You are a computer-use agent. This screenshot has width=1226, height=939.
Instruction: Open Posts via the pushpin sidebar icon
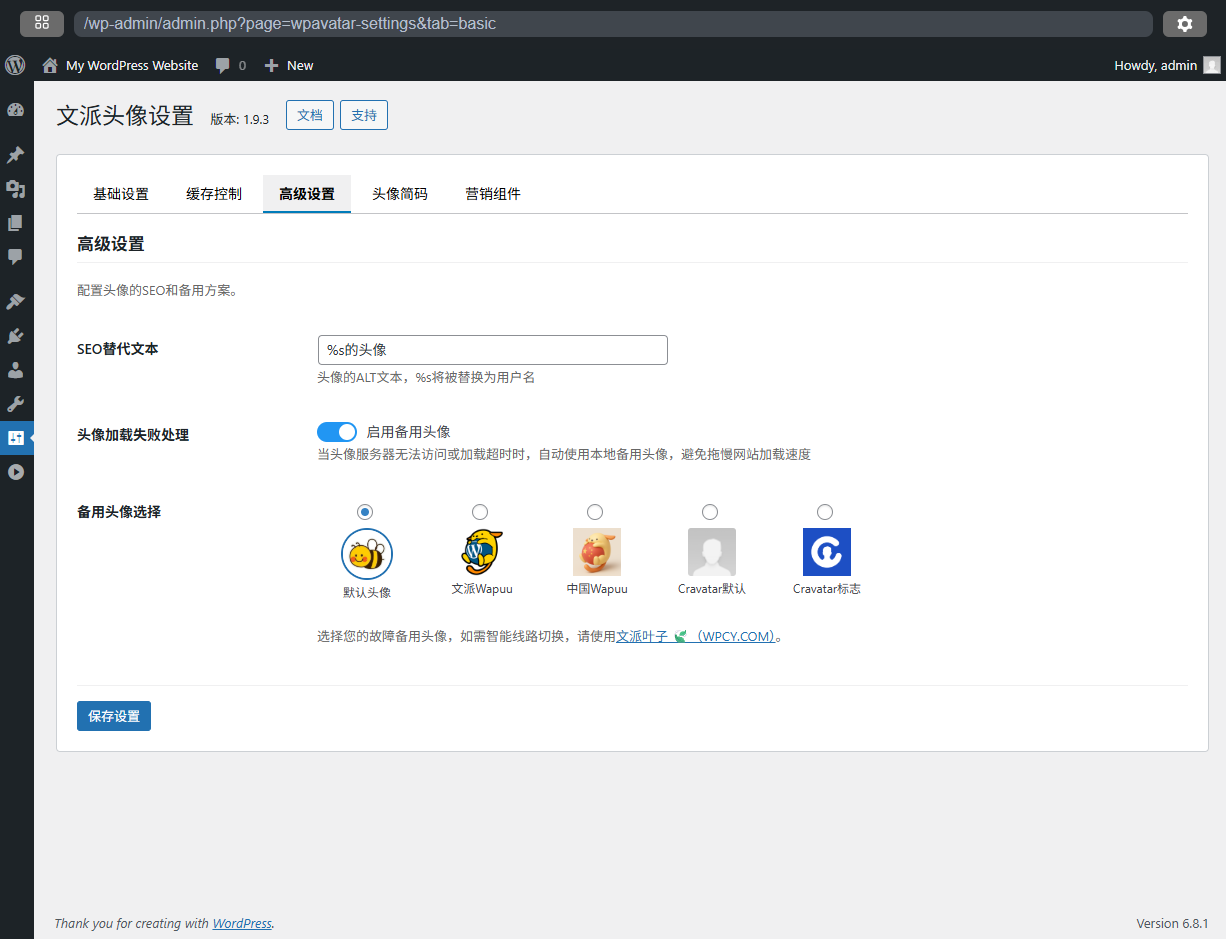click(x=15, y=155)
